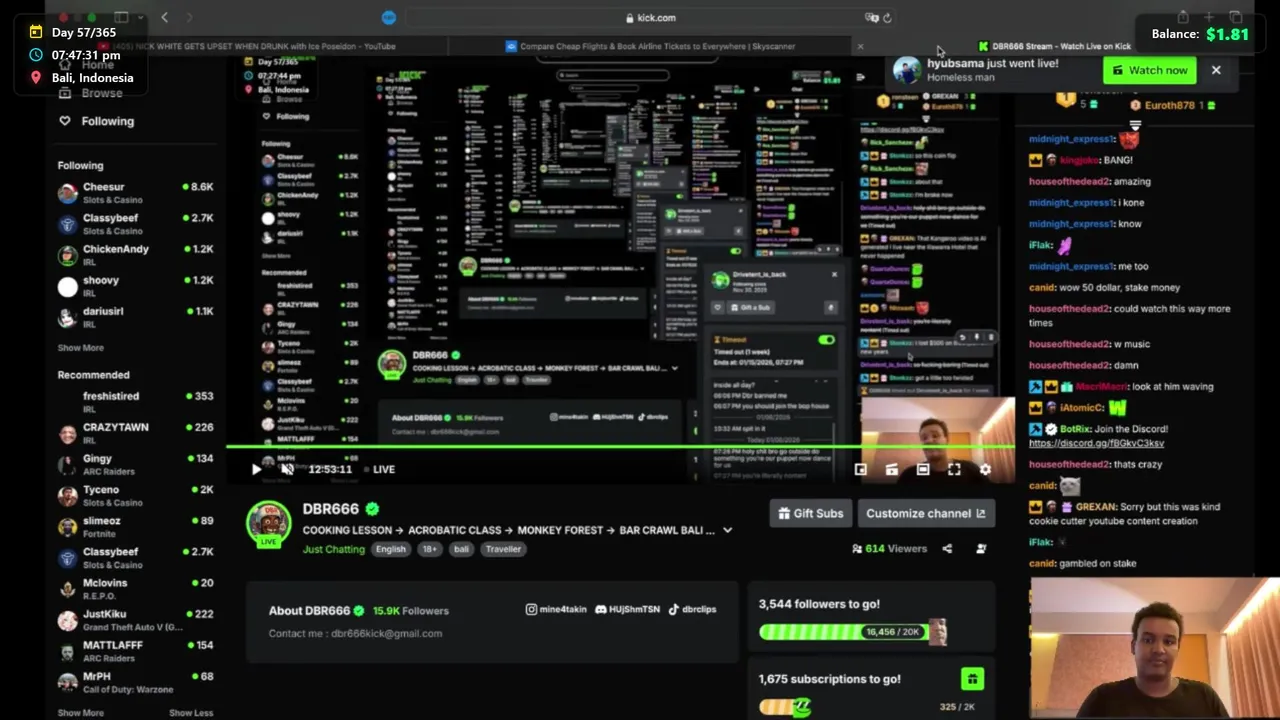Switch to theater mode icon
This screenshot has height=720, width=1280.
923,469
